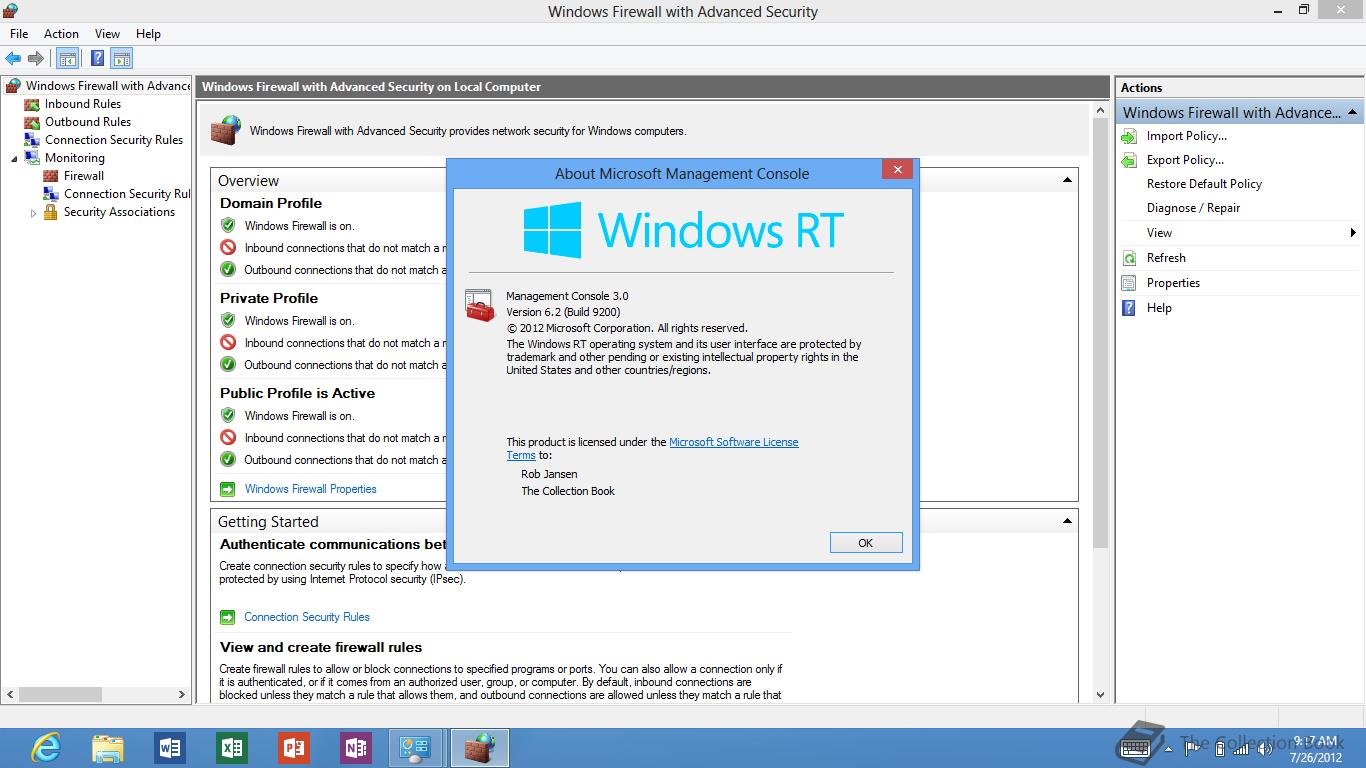The height and width of the screenshot is (768, 1366).
Task: Click the green arrow beside Windows Firewall Properties
Action: click(x=227, y=489)
